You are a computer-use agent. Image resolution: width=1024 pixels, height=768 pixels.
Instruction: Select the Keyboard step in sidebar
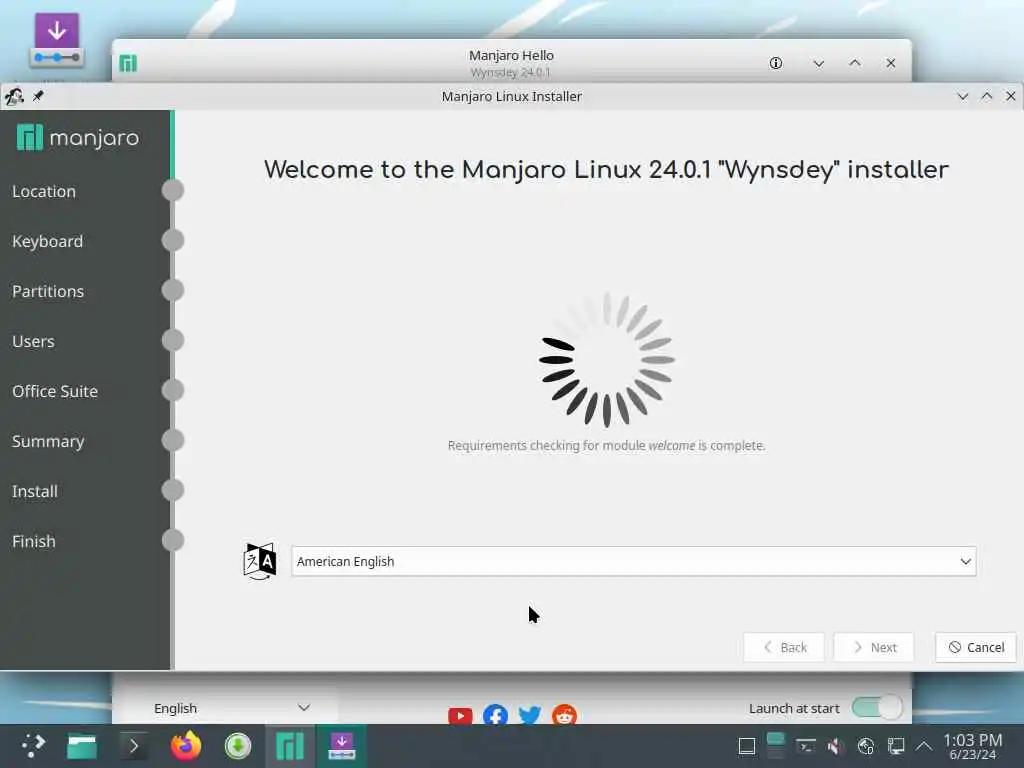tap(47, 242)
